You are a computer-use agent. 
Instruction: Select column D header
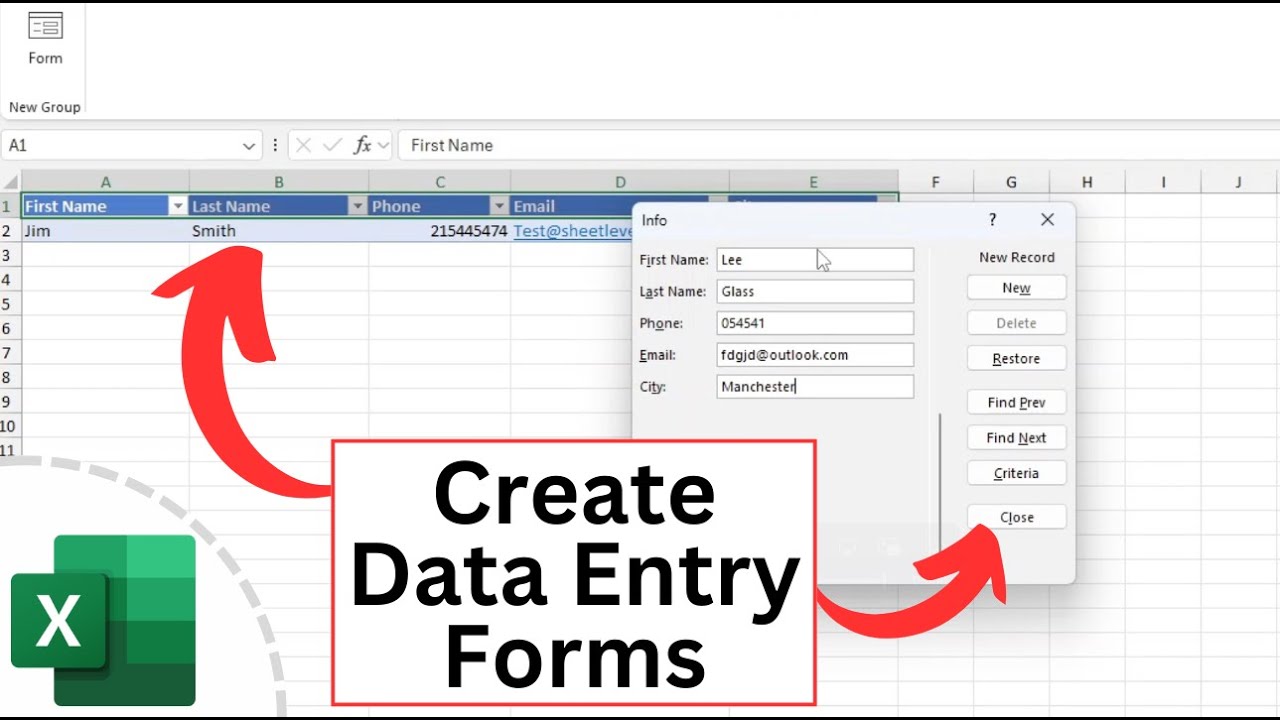click(620, 182)
